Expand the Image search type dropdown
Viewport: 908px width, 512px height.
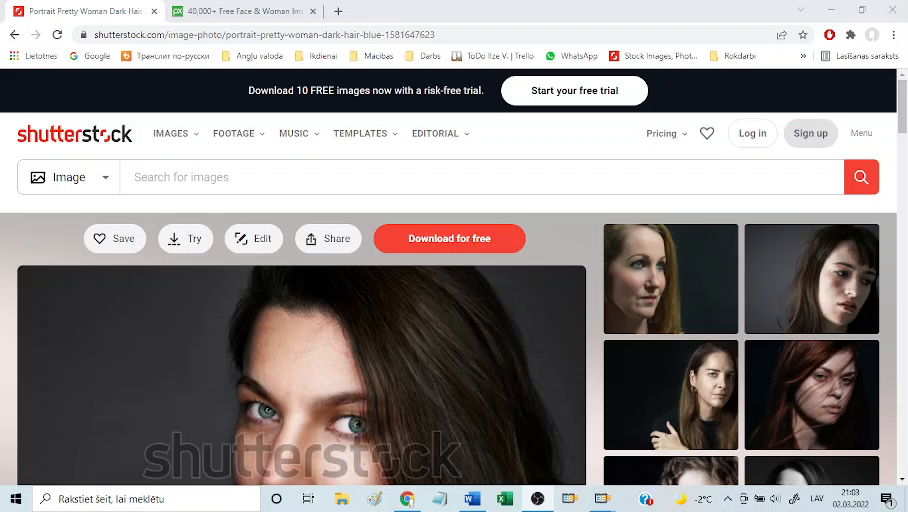point(69,177)
